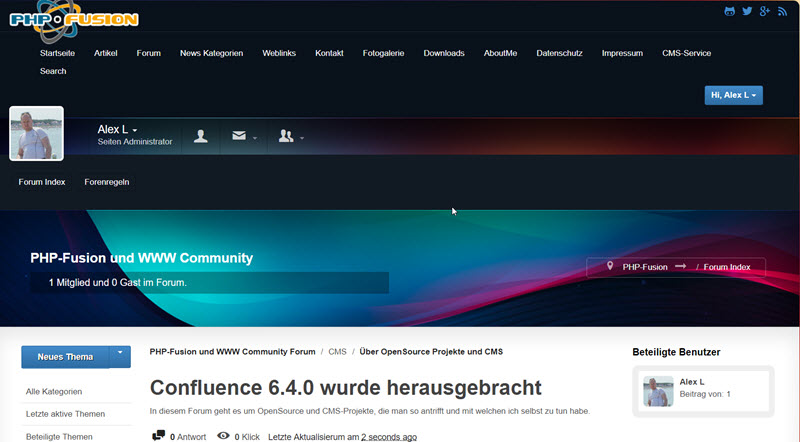Open Über OpenSource Projekte und CMS breadcrumb

[431, 352]
